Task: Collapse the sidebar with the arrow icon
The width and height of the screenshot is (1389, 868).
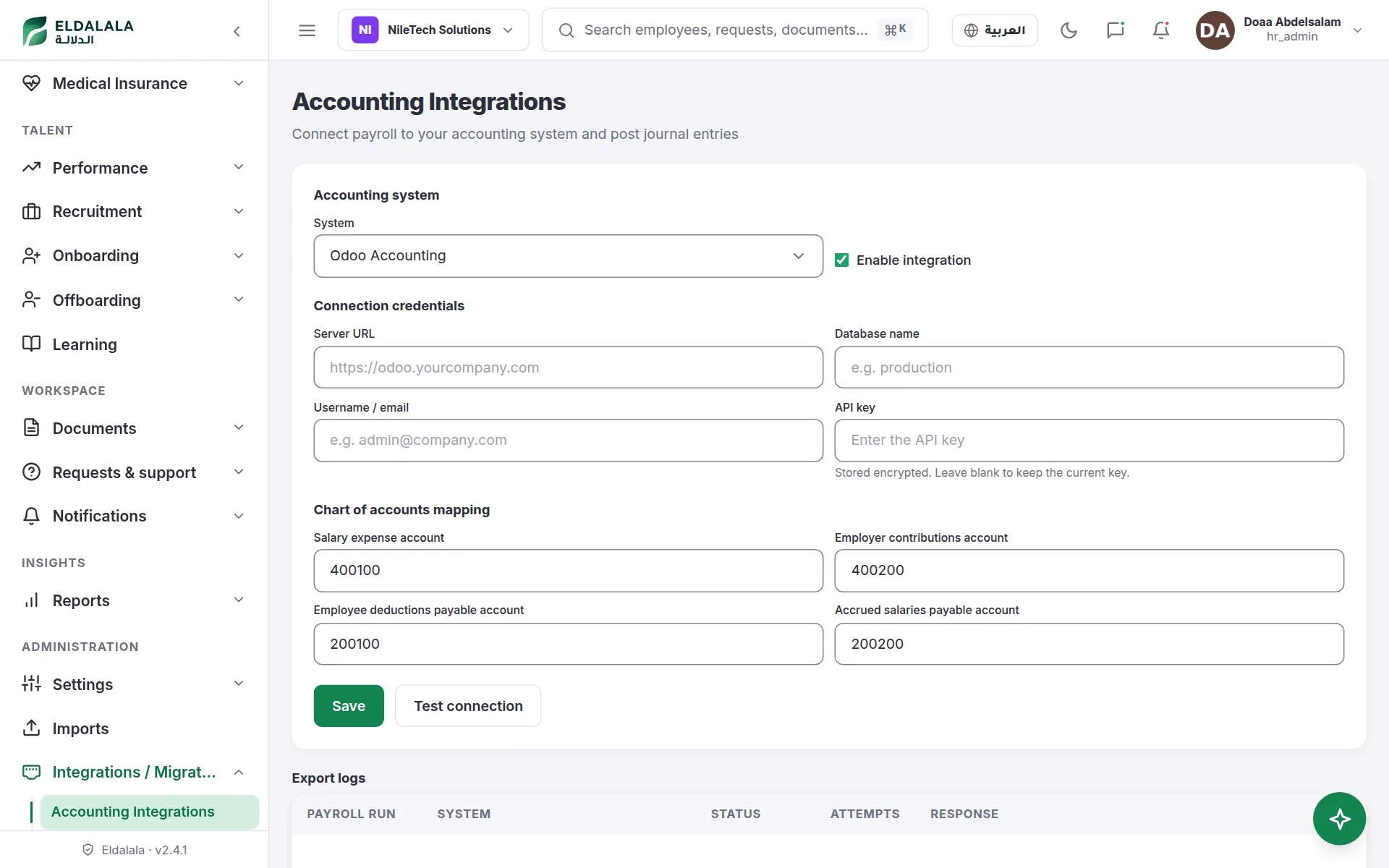Action: coord(237,31)
